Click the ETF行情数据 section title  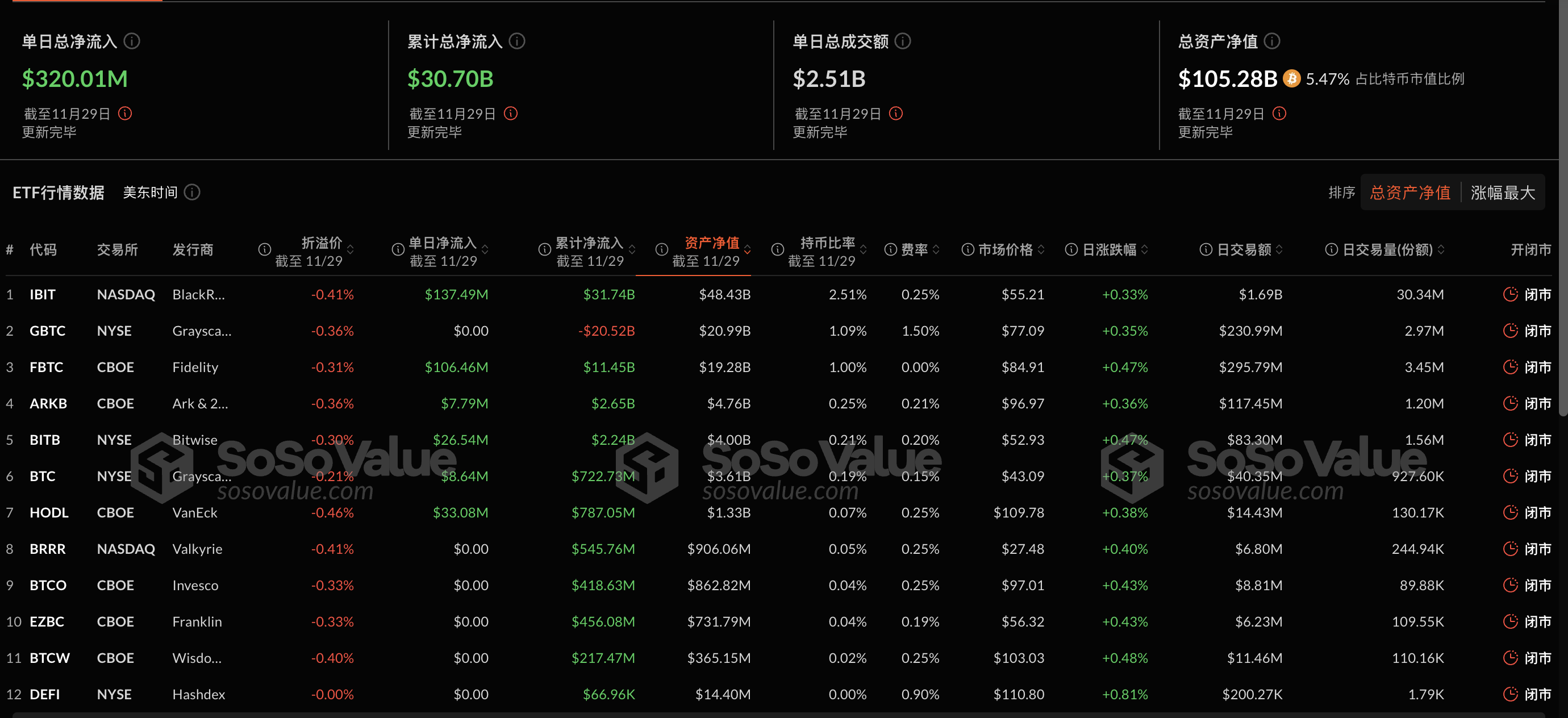click(x=59, y=192)
